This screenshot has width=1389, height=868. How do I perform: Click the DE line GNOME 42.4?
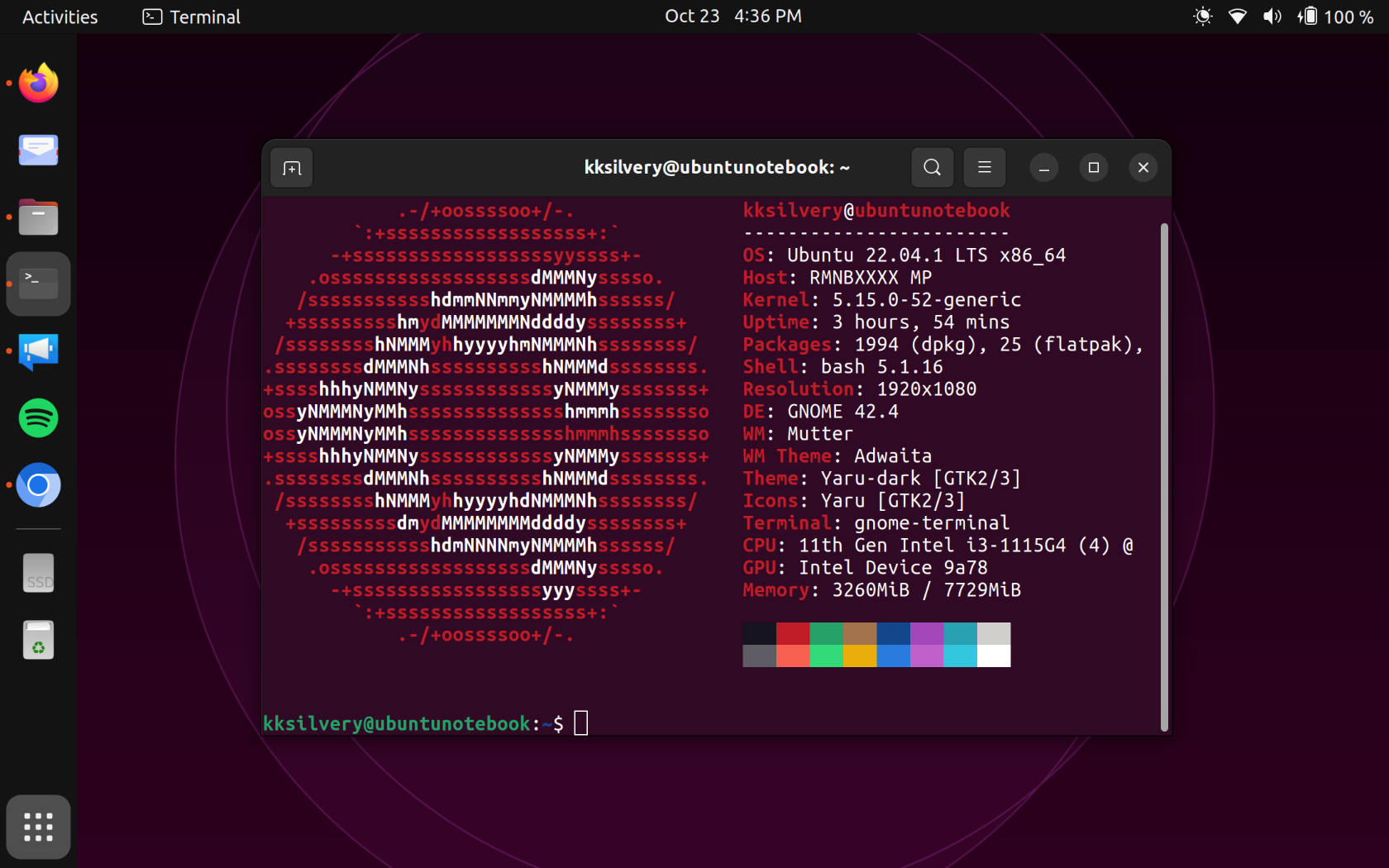tap(820, 412)
